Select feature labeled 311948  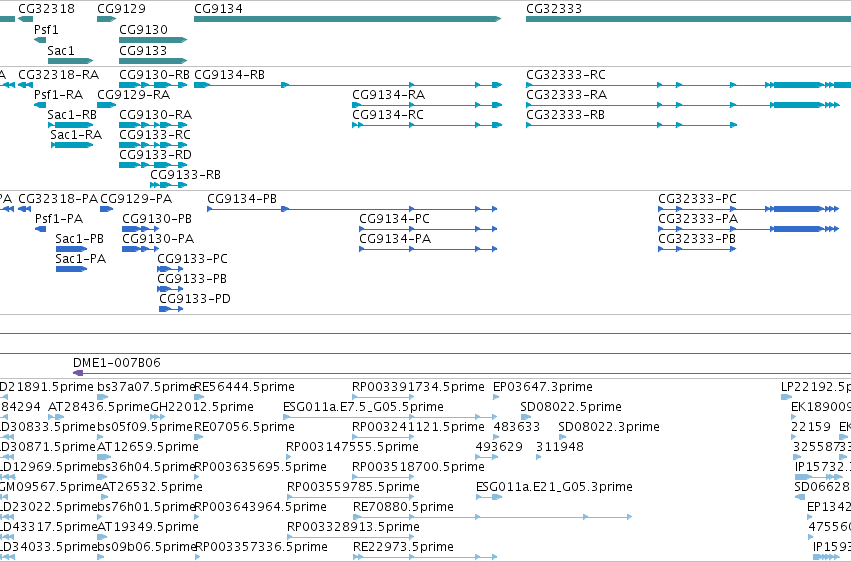pos(560,447)
